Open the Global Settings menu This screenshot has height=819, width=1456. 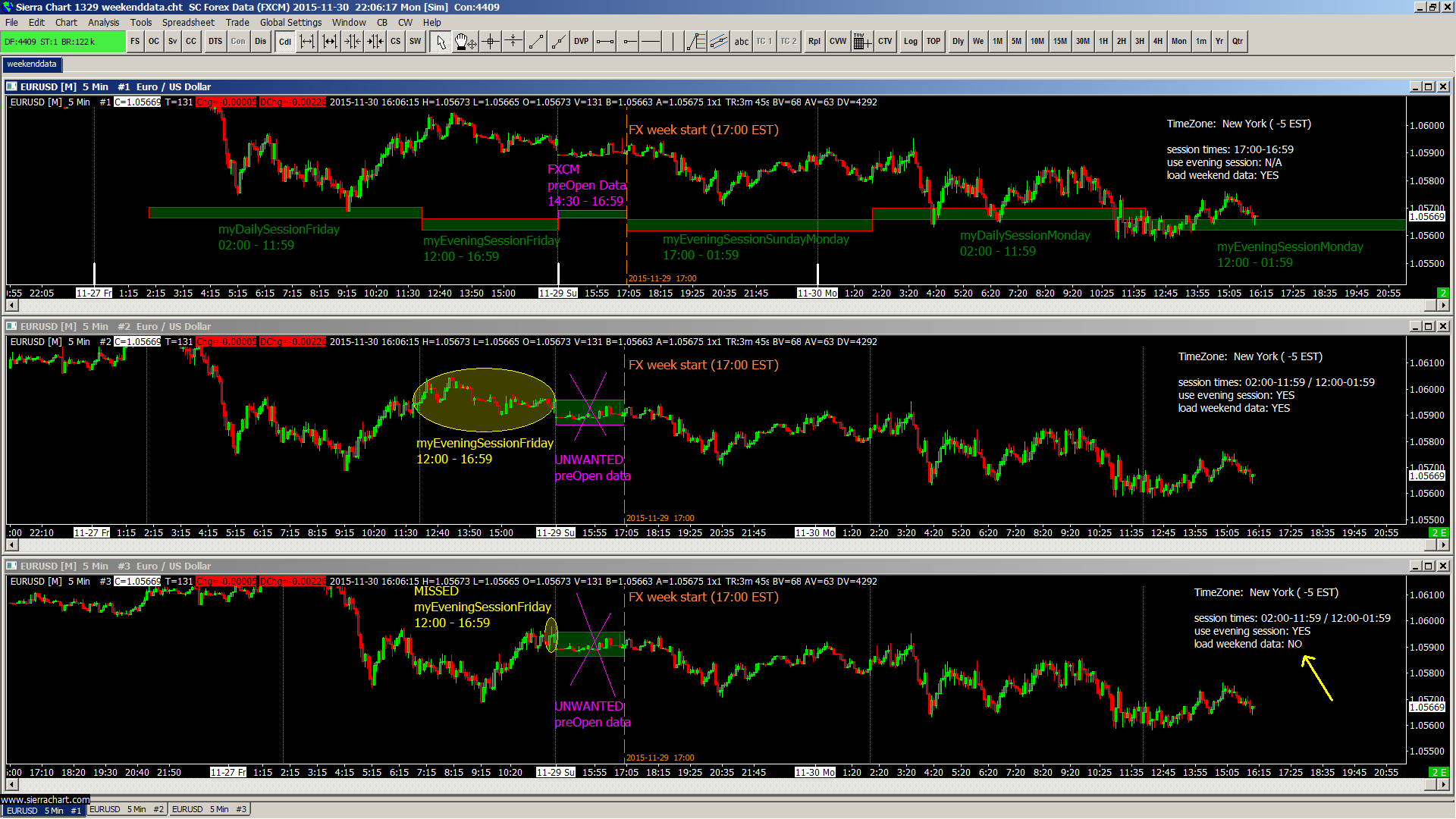[x=290, y=22]
